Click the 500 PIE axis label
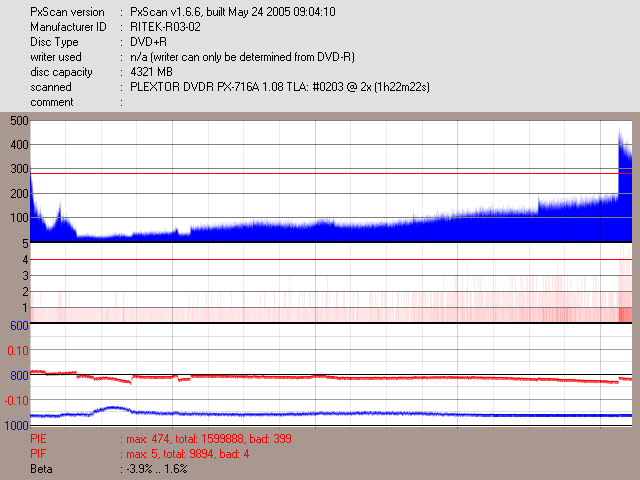 [19, 121]
